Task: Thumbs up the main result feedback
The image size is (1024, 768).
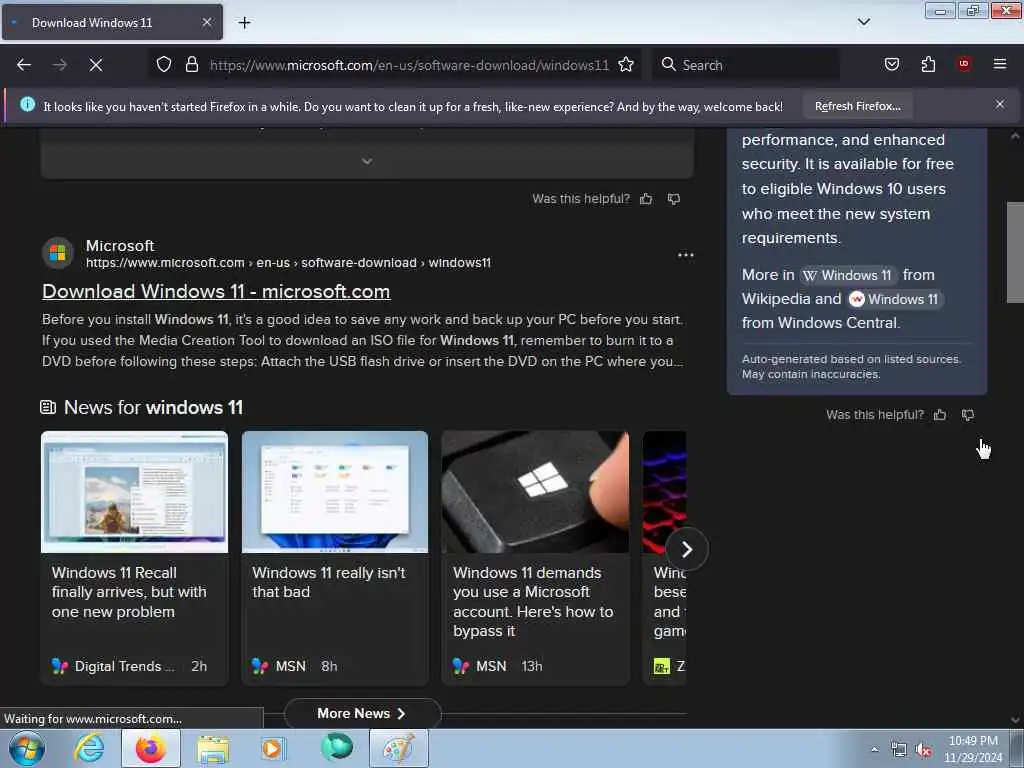Action: (647, 199)
